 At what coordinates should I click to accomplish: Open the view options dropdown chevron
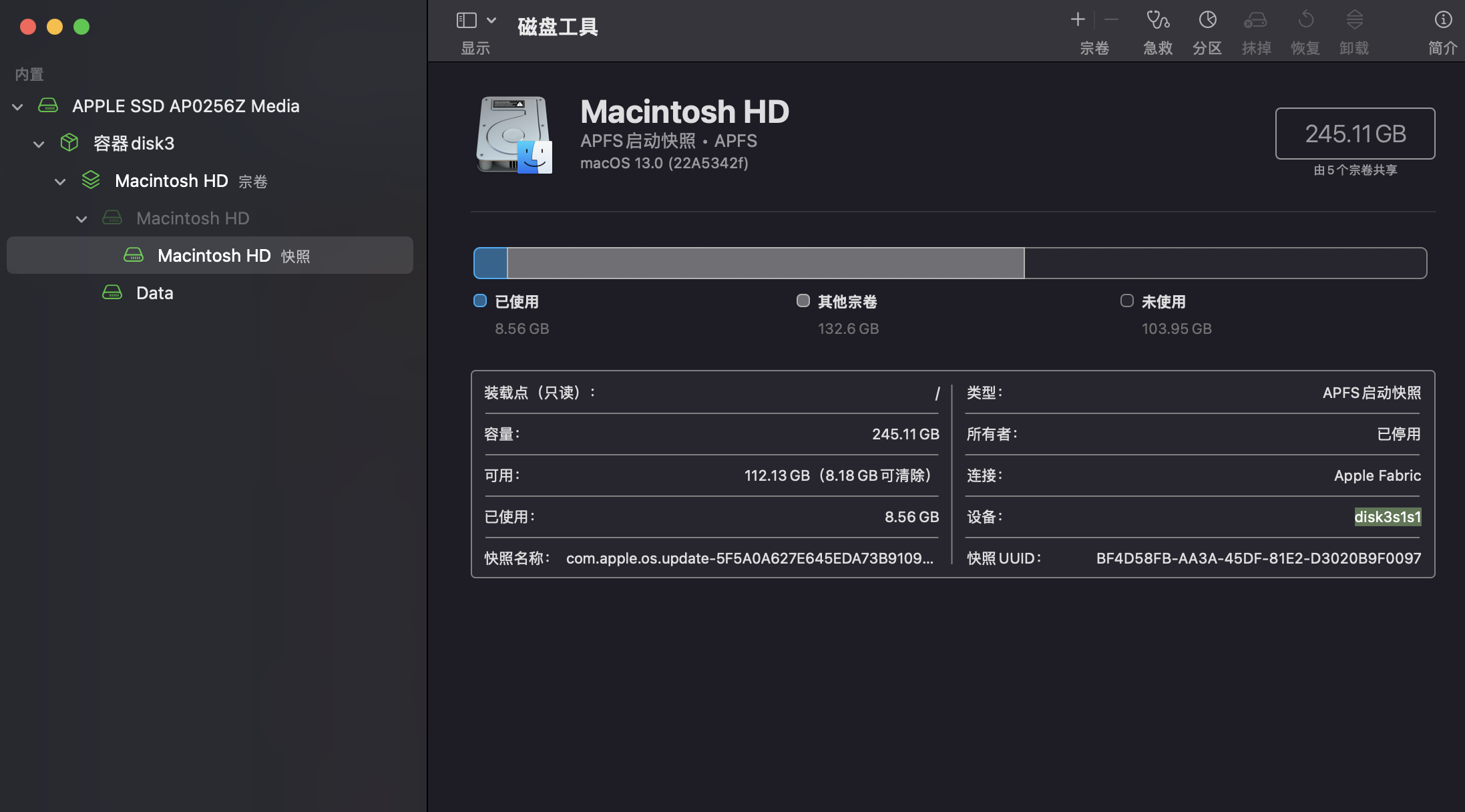[x=491, y=20]
